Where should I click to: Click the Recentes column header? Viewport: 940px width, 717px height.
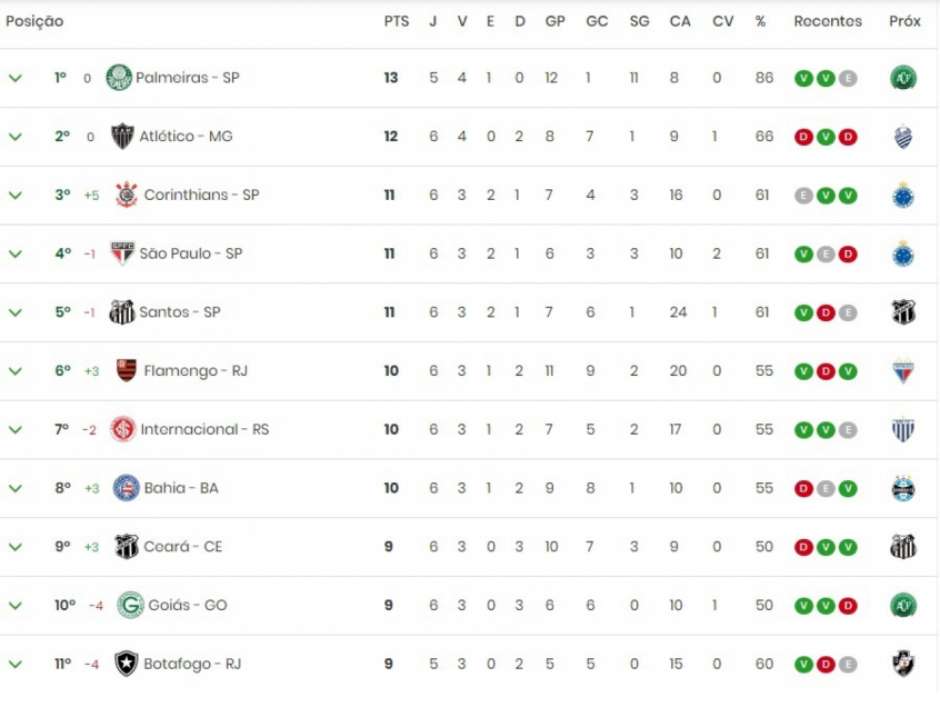coord(828,20)
